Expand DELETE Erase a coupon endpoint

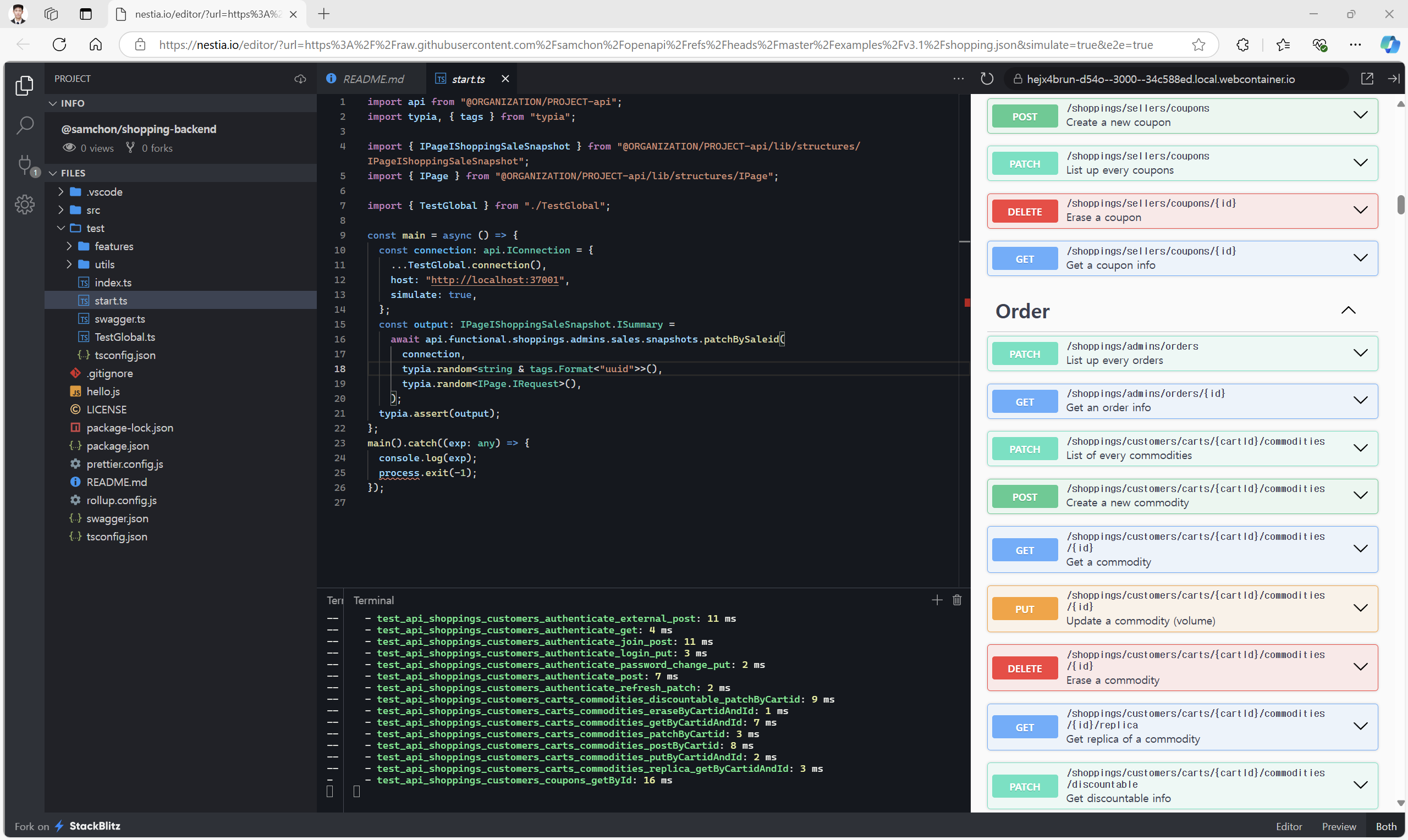1360,211
